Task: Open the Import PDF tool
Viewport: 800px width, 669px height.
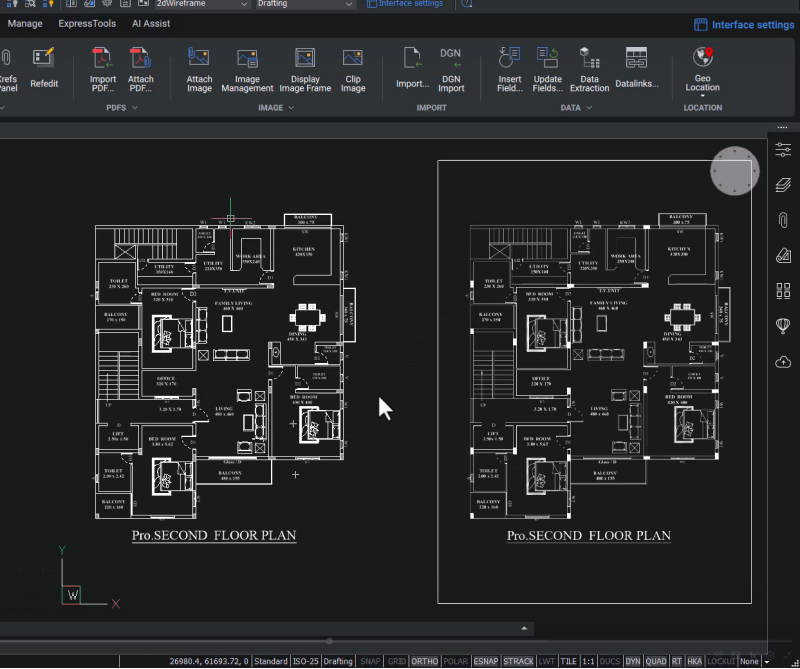Action: pos(103,69)
